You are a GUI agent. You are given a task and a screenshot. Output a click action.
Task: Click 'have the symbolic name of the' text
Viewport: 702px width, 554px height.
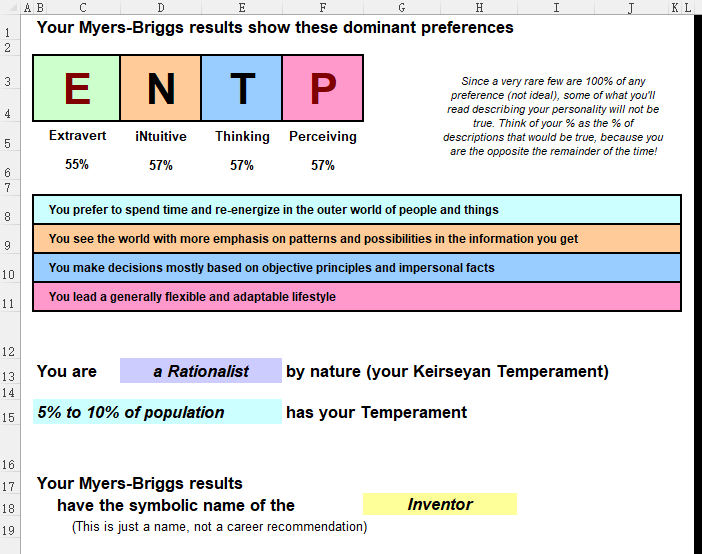(176, 505)
